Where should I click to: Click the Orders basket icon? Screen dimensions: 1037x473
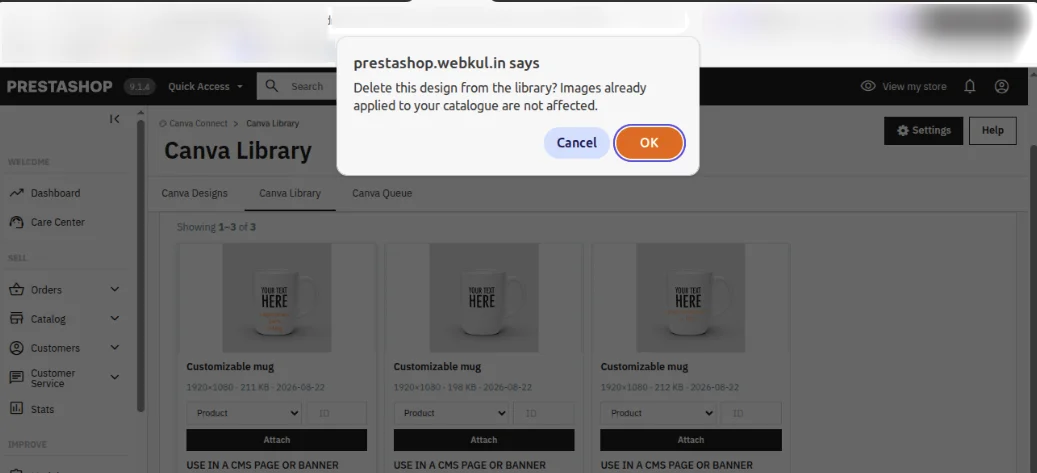pyautogui.click(x=17, y=290)
